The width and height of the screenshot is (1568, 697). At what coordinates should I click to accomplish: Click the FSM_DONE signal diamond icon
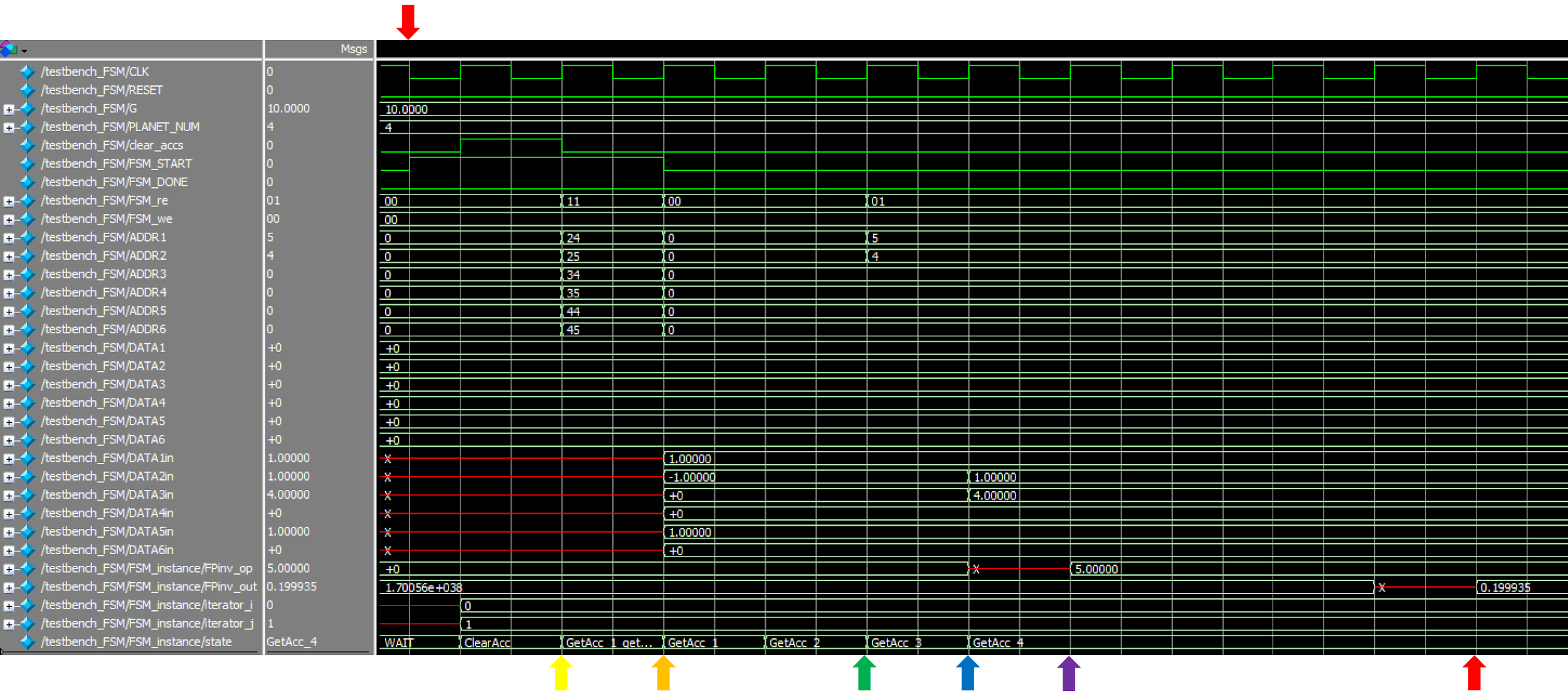(x=27, y=182)
